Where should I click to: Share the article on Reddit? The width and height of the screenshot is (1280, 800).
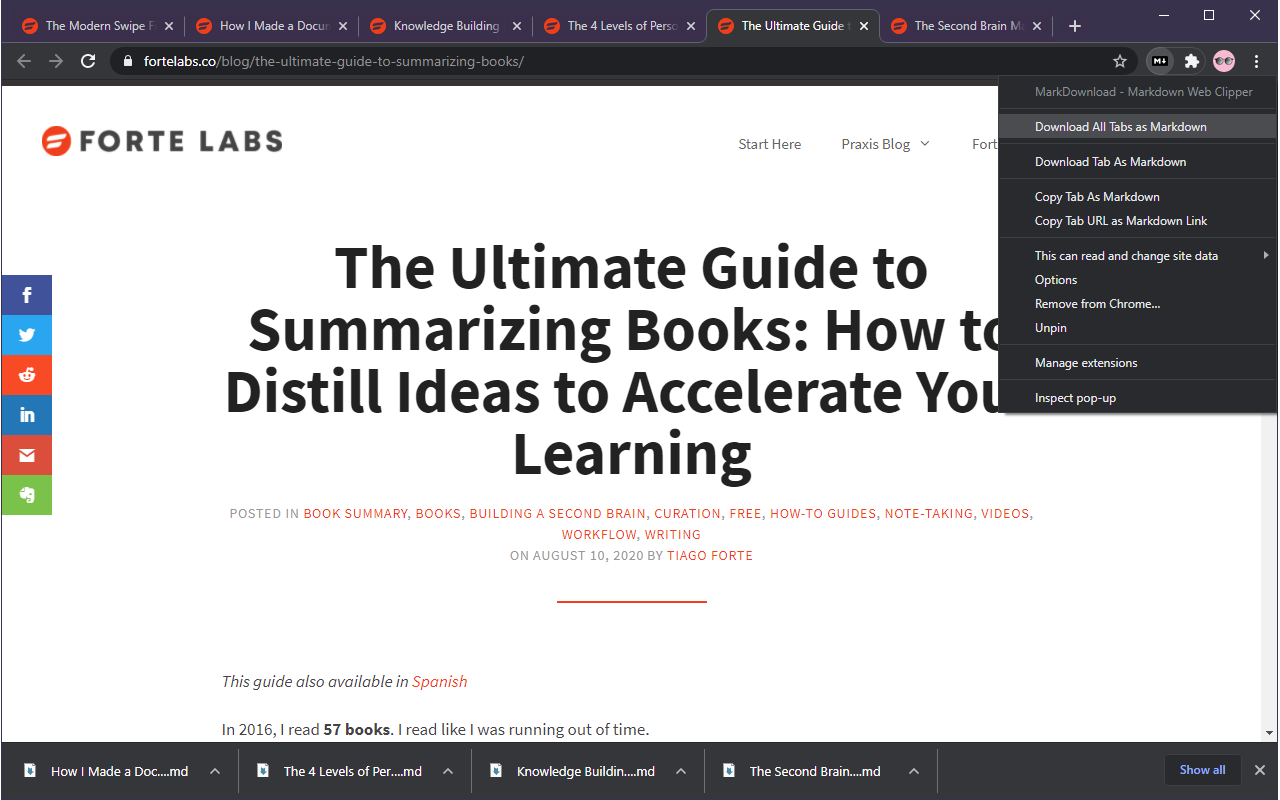(x=27, y=375)
